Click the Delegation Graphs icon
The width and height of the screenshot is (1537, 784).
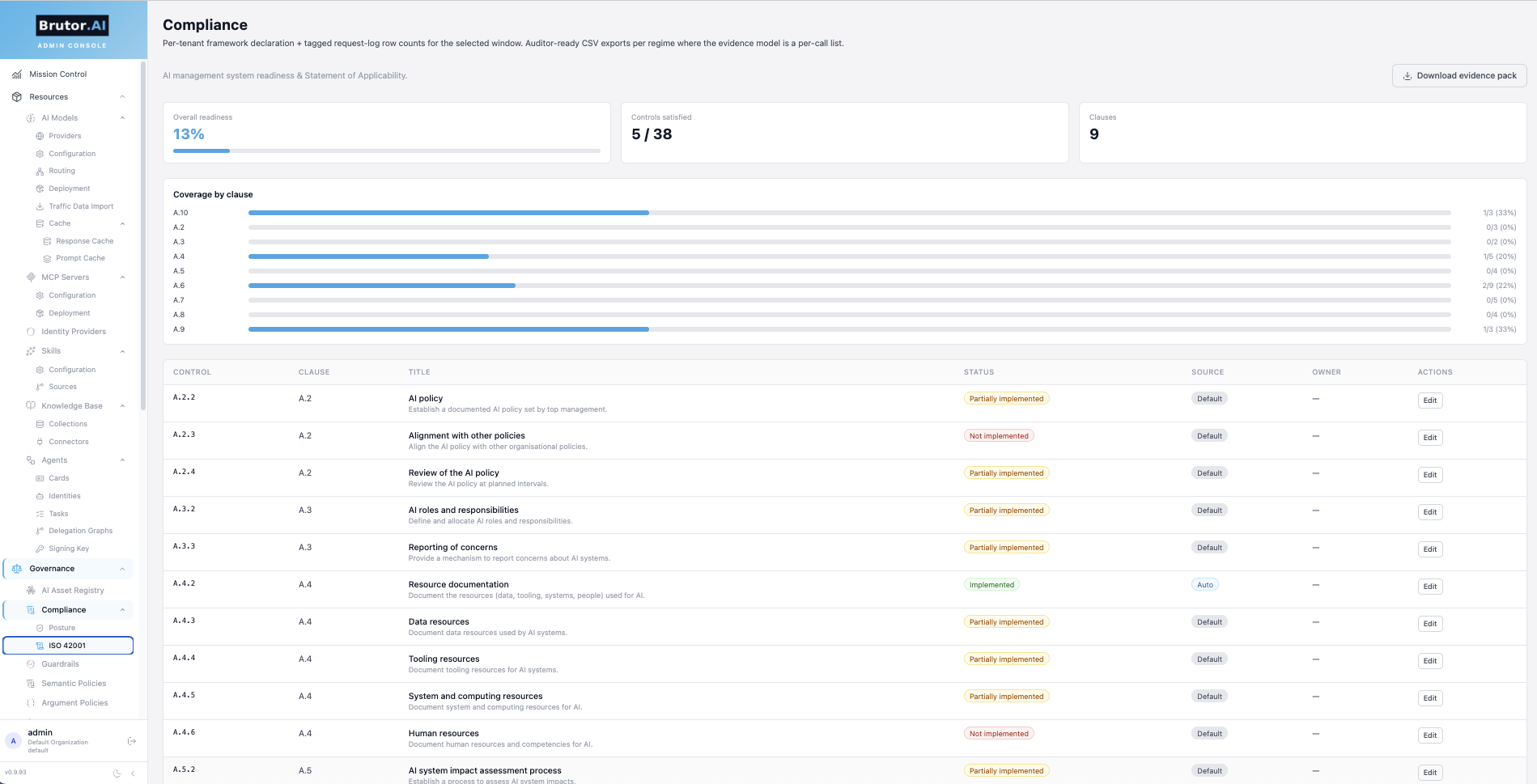click(40, 531)
